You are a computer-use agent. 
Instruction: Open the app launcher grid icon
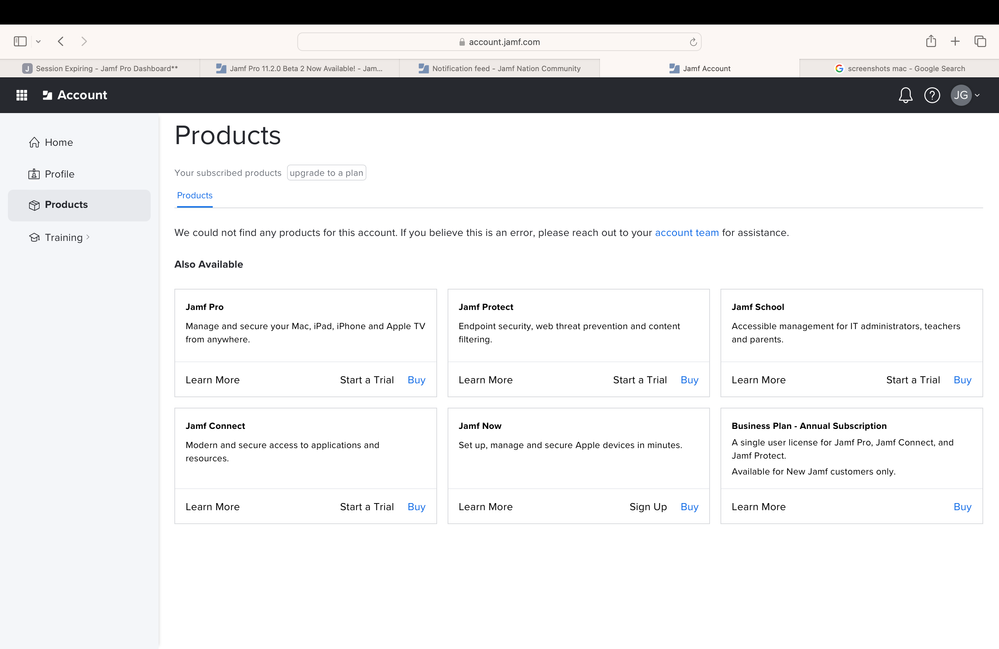point(22,95)
